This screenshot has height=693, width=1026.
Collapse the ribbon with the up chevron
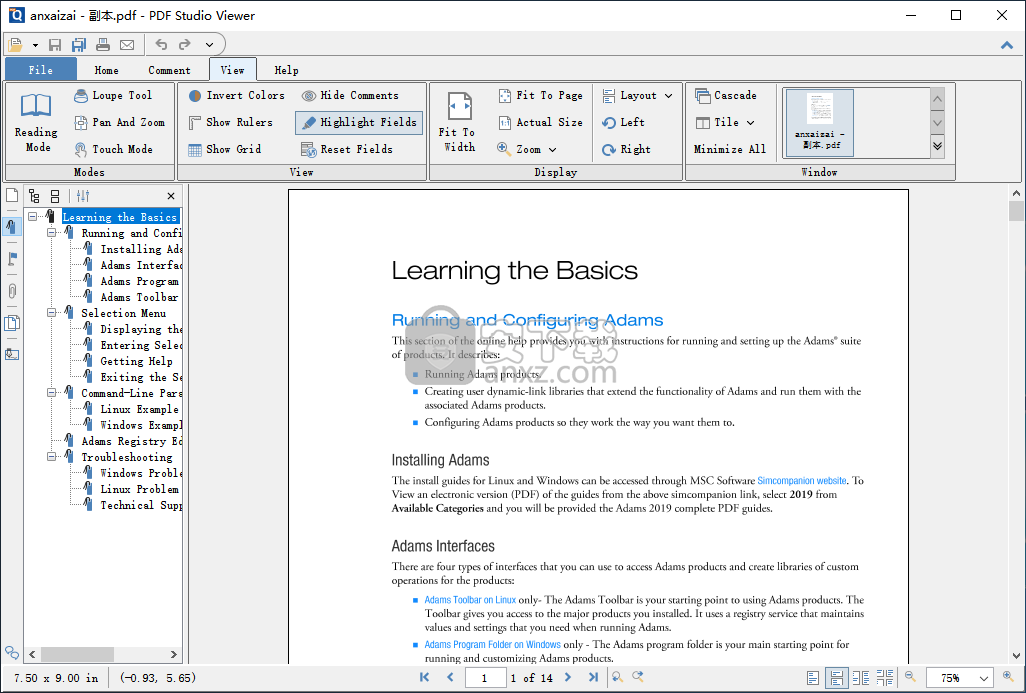click(1007, 45)
